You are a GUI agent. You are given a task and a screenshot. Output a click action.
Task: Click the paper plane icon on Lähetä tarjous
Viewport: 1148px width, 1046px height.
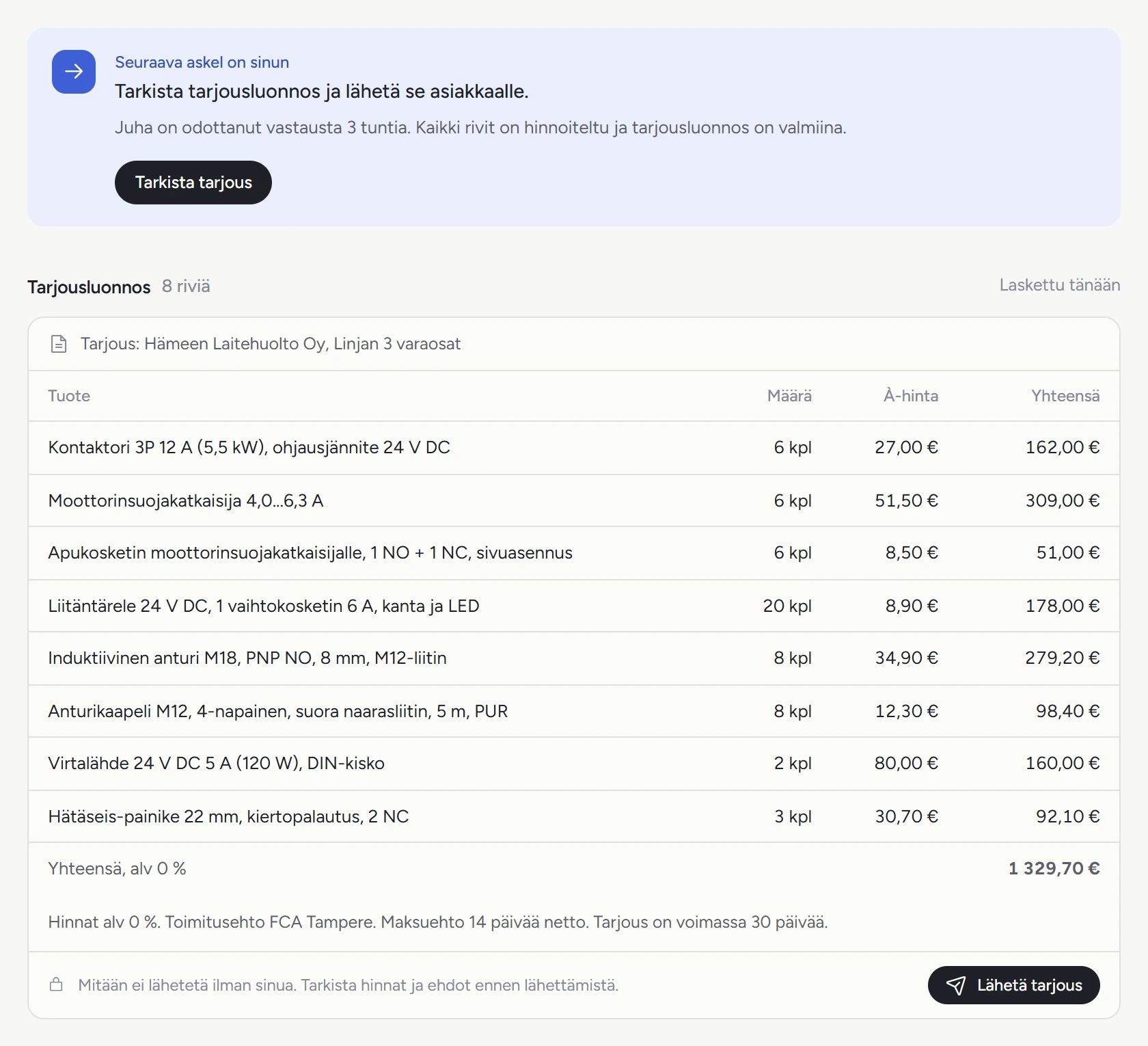[x=956, y=985]
